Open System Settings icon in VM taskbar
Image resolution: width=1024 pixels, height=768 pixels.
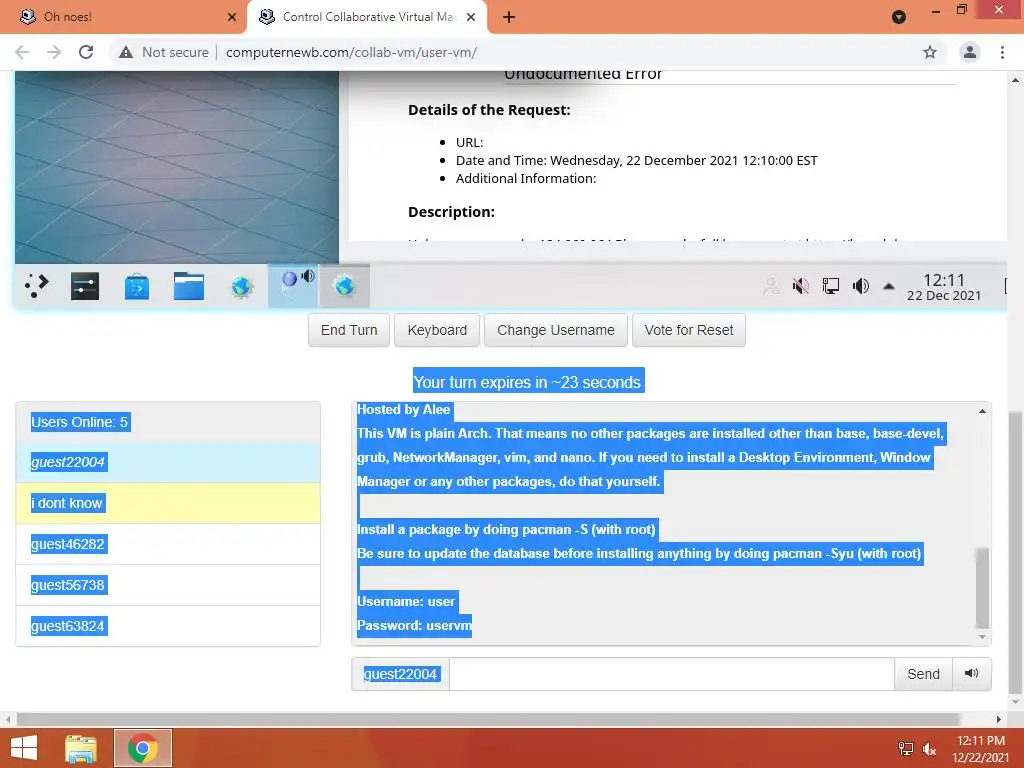(x=85, y=285)
